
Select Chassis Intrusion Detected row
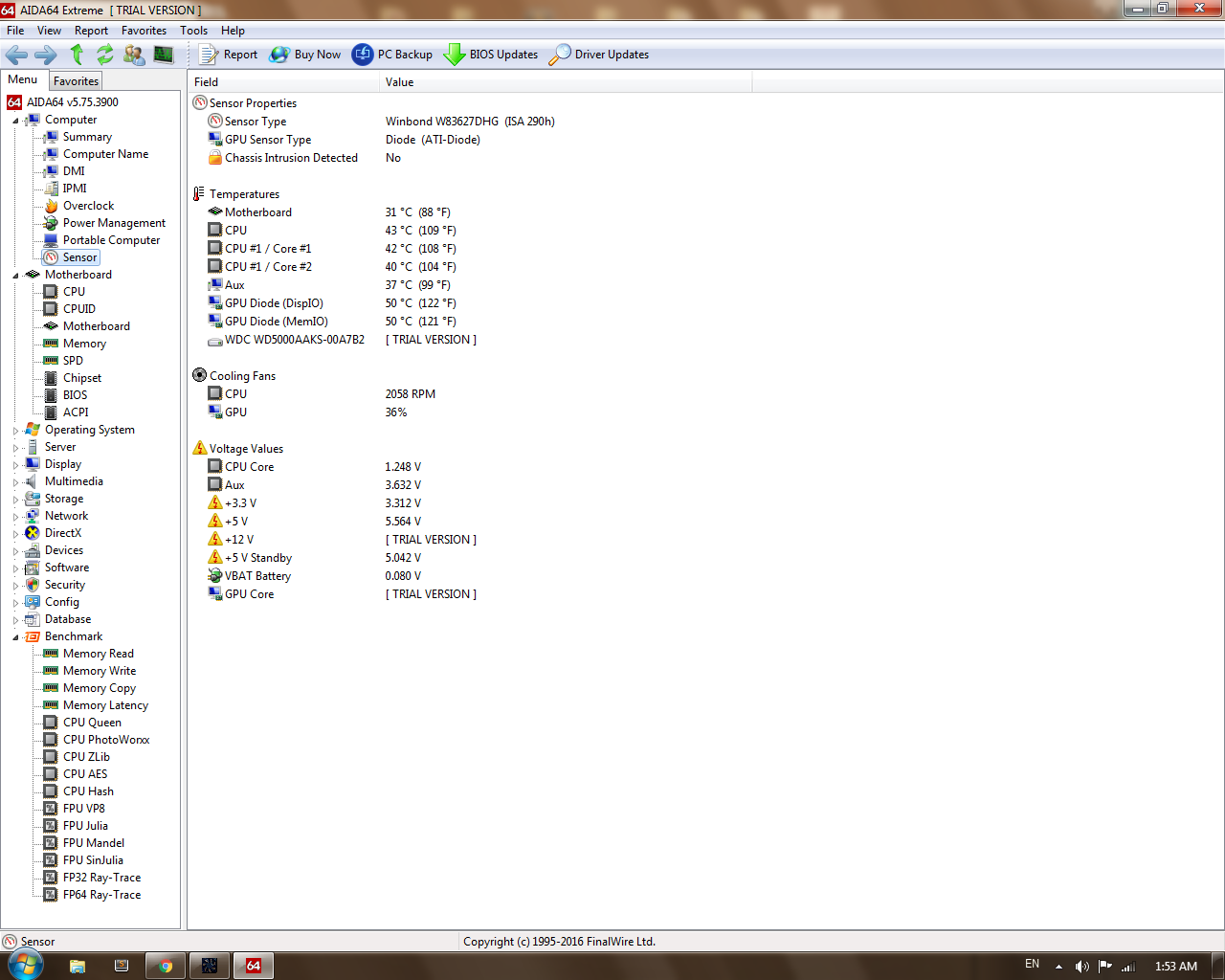coord(291,158)
